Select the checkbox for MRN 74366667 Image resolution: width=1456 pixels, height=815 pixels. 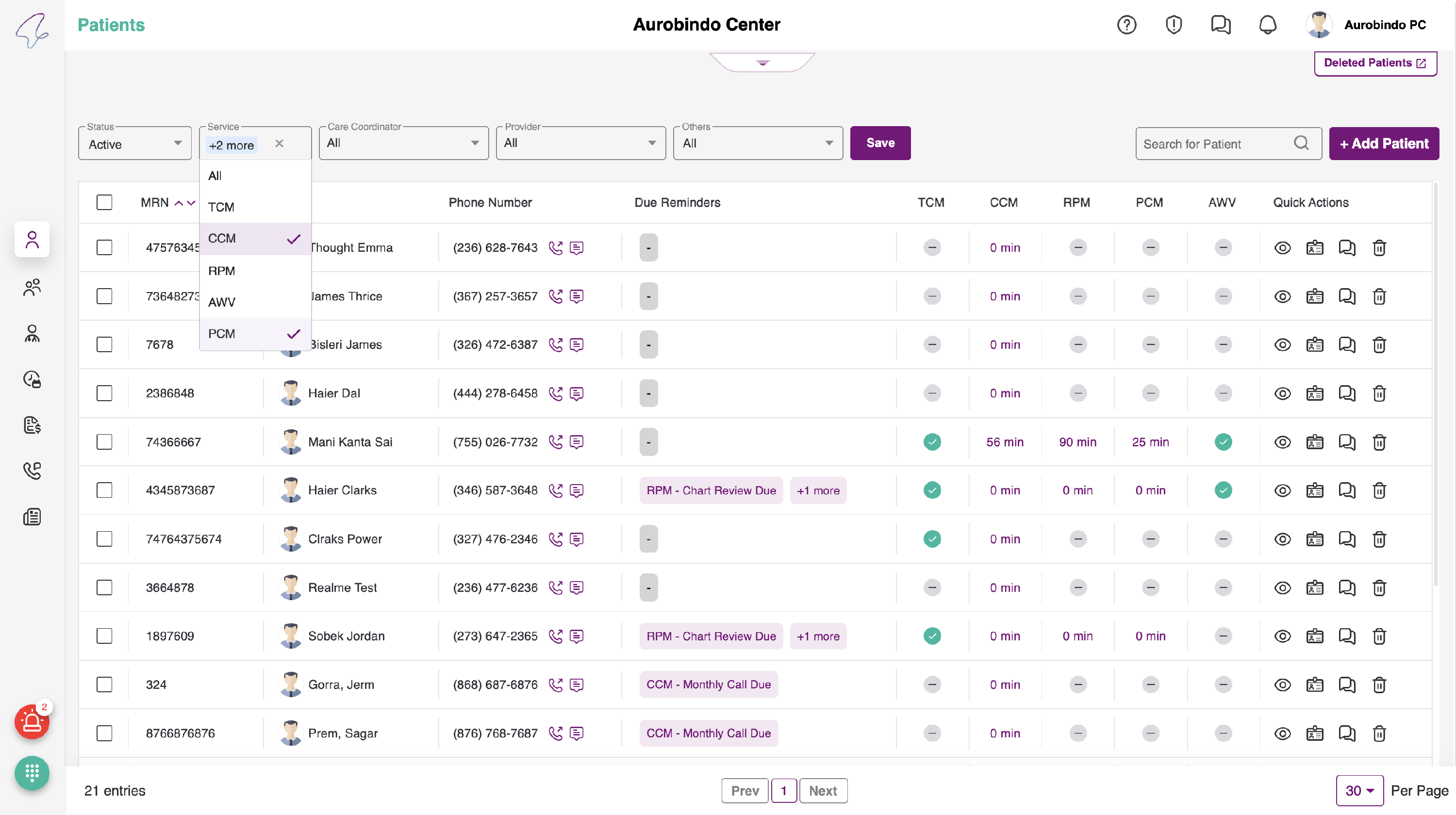click(x=104, y=441)
